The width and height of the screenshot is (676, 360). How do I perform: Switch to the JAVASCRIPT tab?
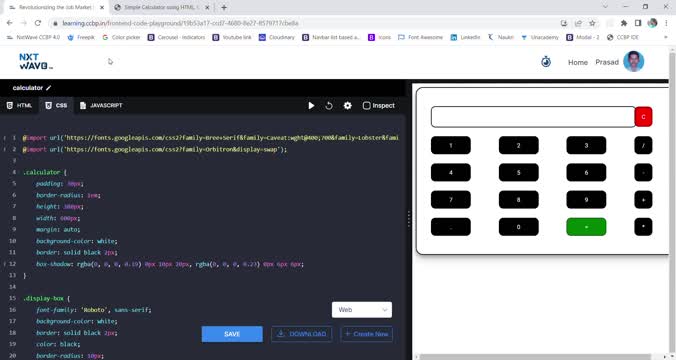[101, 106]
